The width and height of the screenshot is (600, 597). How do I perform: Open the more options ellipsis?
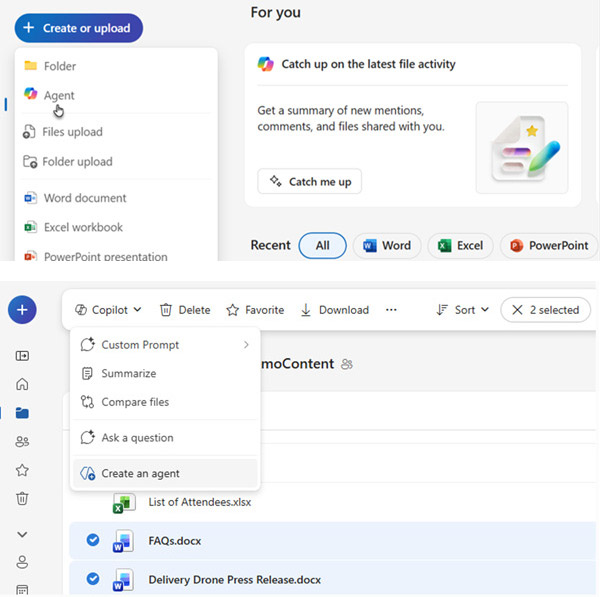coord(391,310)
